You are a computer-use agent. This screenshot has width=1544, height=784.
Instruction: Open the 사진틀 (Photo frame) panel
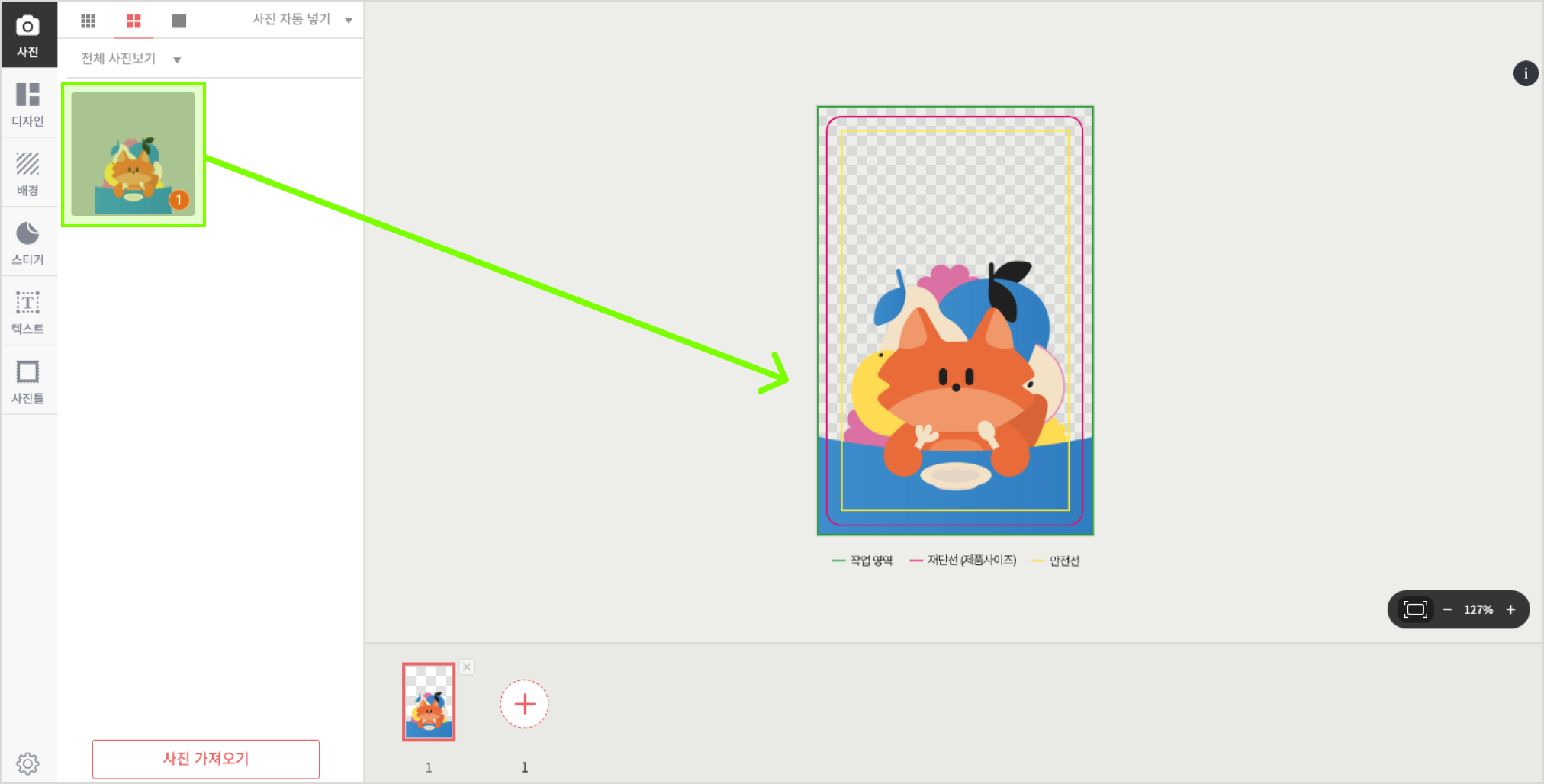pos(28,381)
